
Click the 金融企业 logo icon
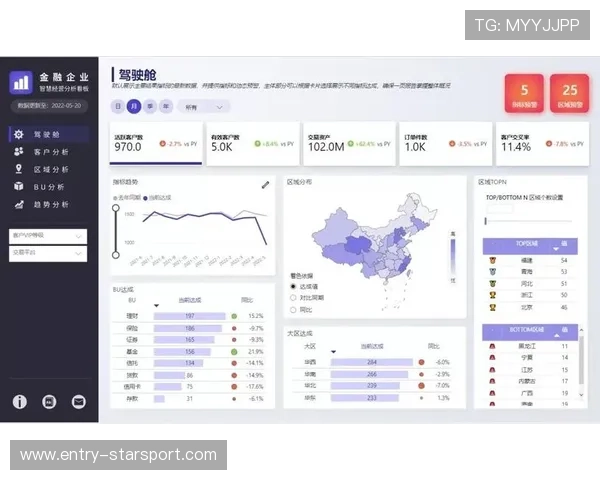[x=21, y=83]
